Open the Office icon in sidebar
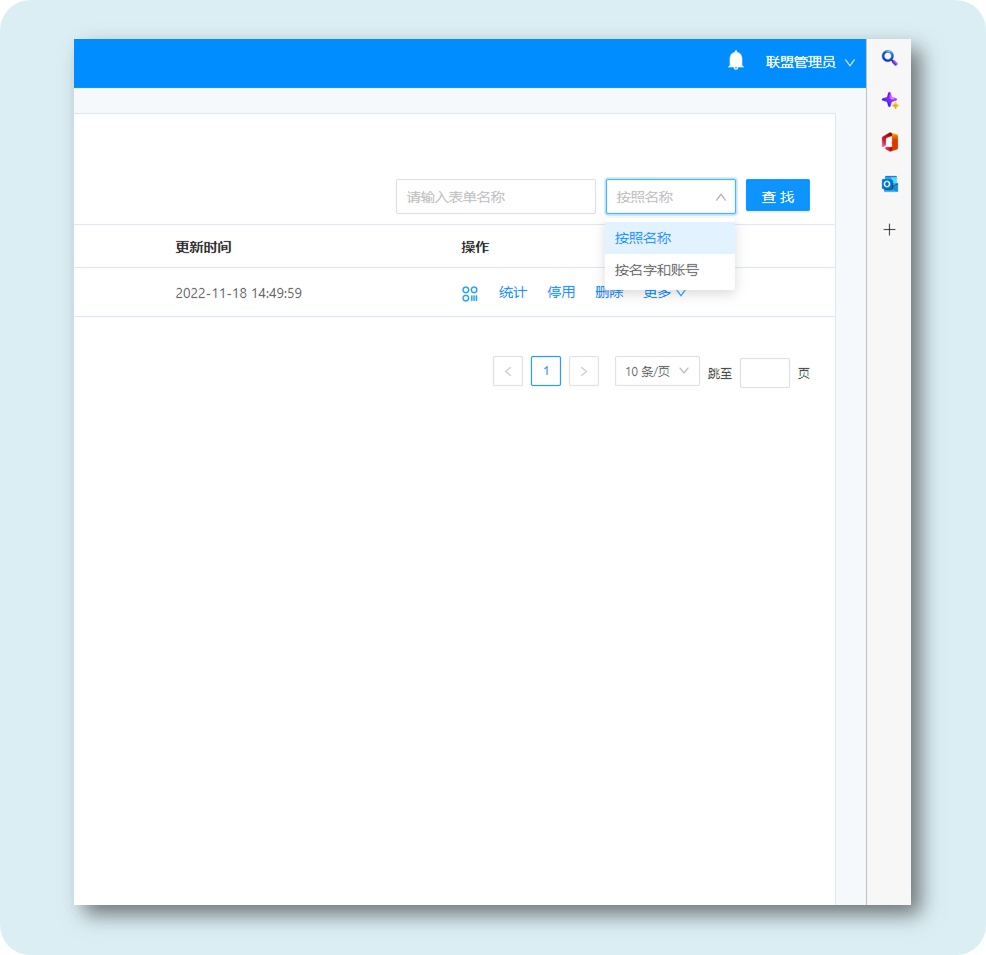Image resolution: width=986 pixels, height=955 pixels. tap(889, 142)
